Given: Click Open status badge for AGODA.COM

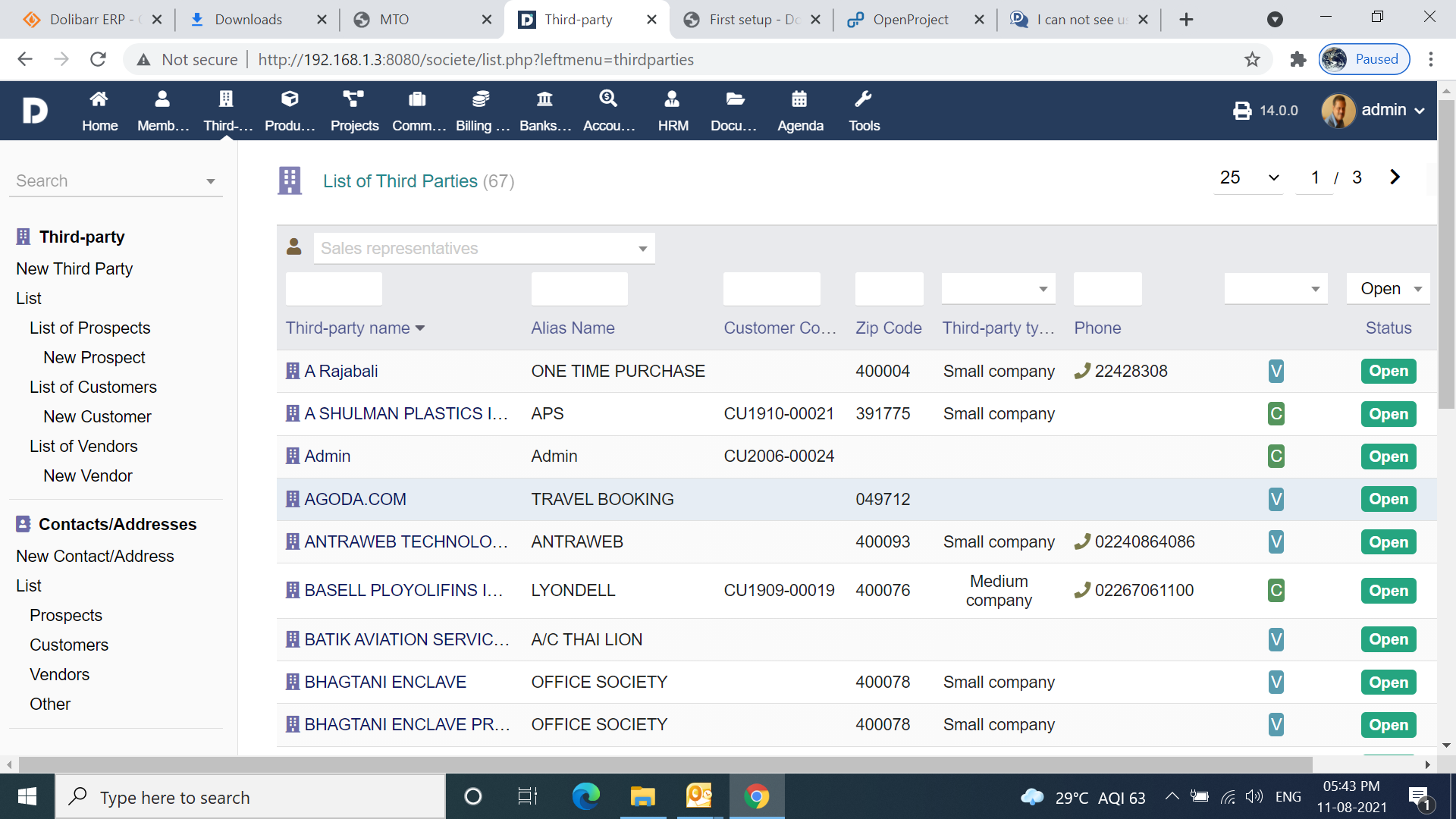Looking at the screenshot, I should [x=1389, y=499].
